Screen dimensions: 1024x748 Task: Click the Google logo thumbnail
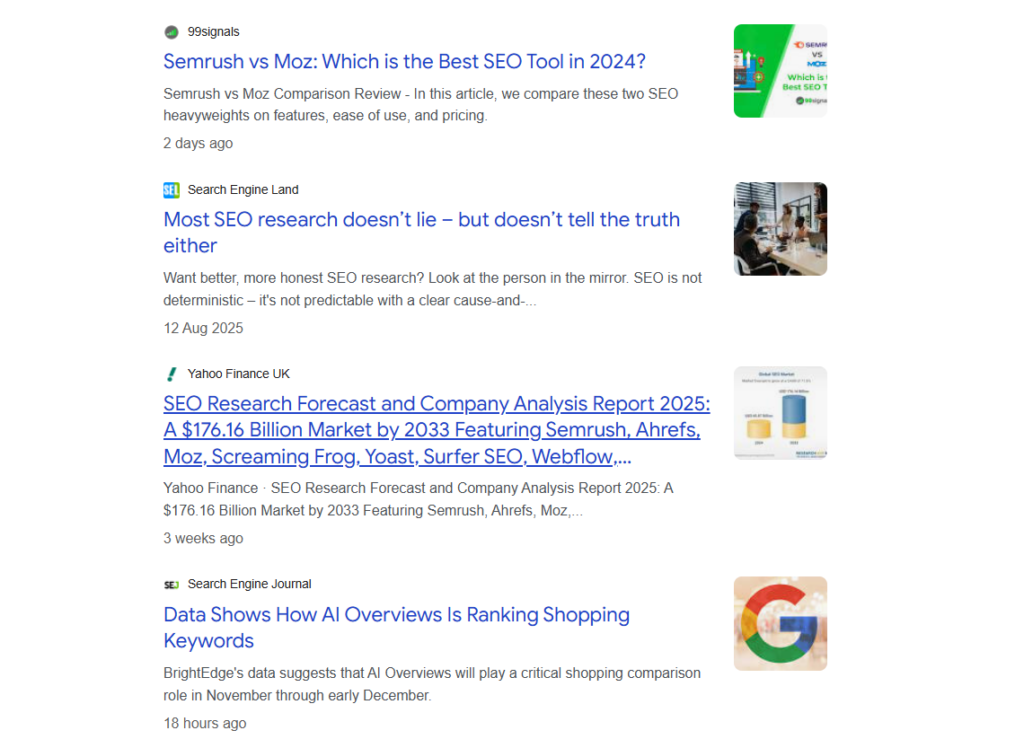pyautogui.click(x=780, y=623)
